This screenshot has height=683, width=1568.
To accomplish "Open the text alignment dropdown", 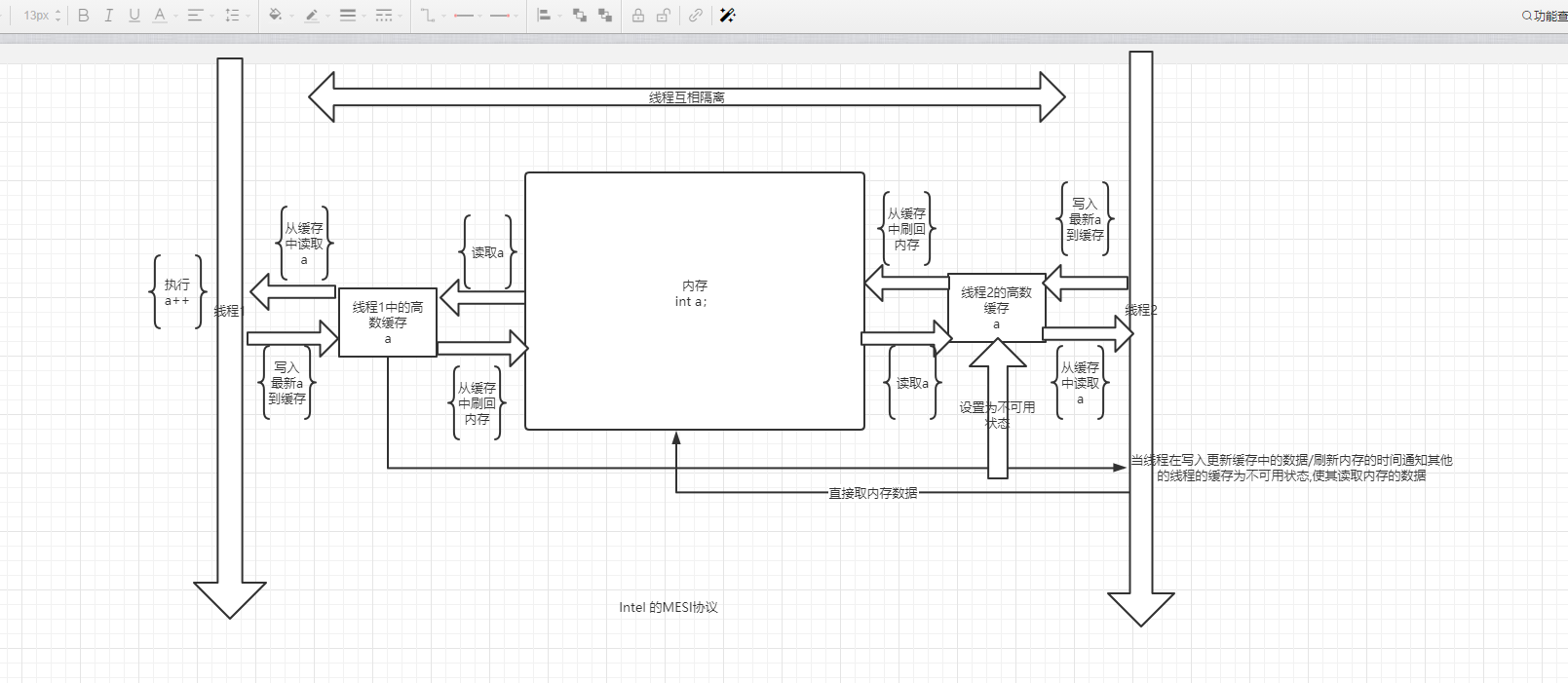I will [x=198, y=16].
